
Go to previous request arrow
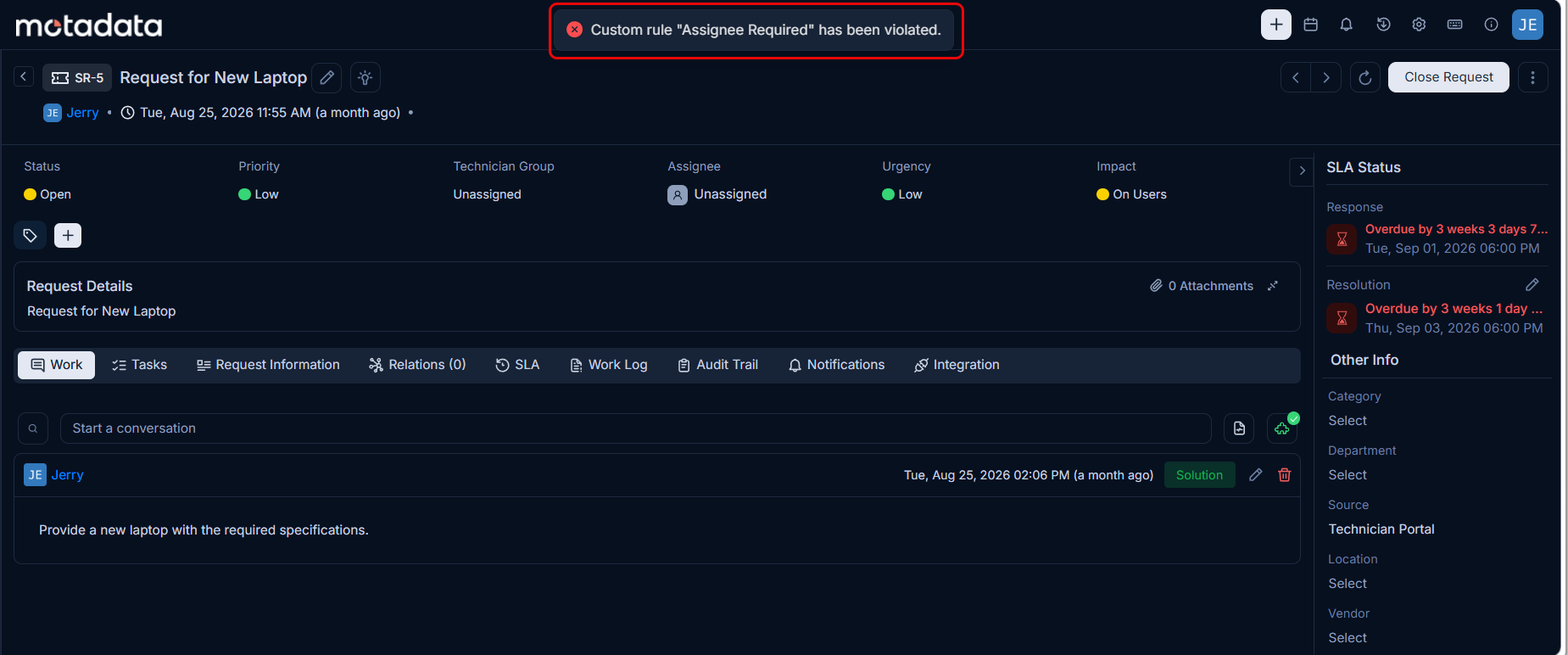tap(1296, 77)
